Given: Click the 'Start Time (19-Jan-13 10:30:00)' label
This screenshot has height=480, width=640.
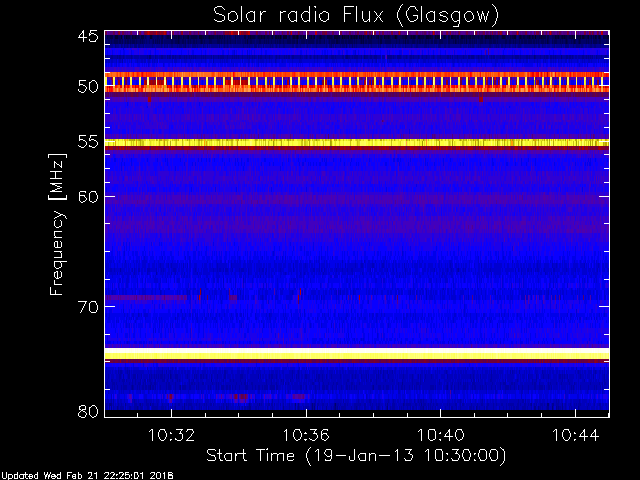Looking at the screenshot, I should tap(356, 456).
